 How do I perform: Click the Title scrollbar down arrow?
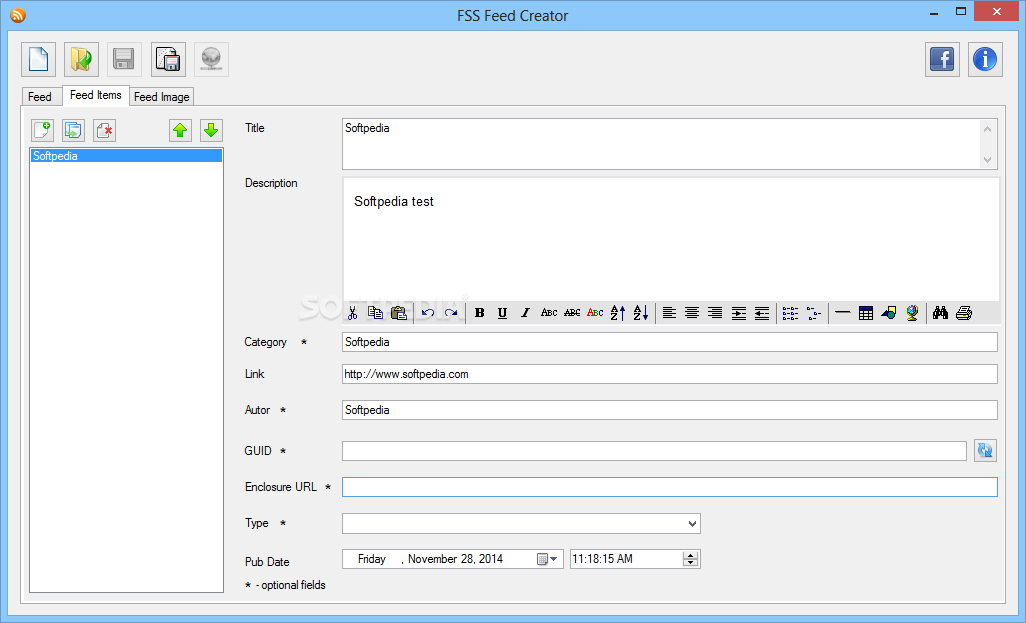tap(987, 160)
